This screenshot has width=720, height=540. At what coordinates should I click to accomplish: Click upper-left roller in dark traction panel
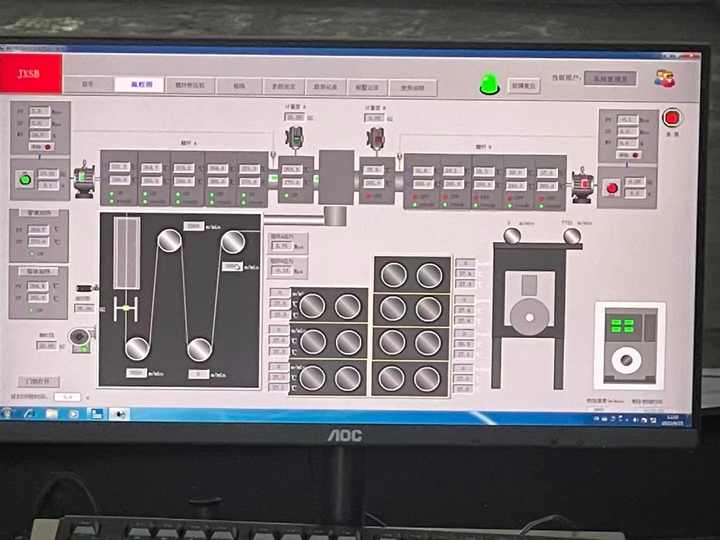169,241
